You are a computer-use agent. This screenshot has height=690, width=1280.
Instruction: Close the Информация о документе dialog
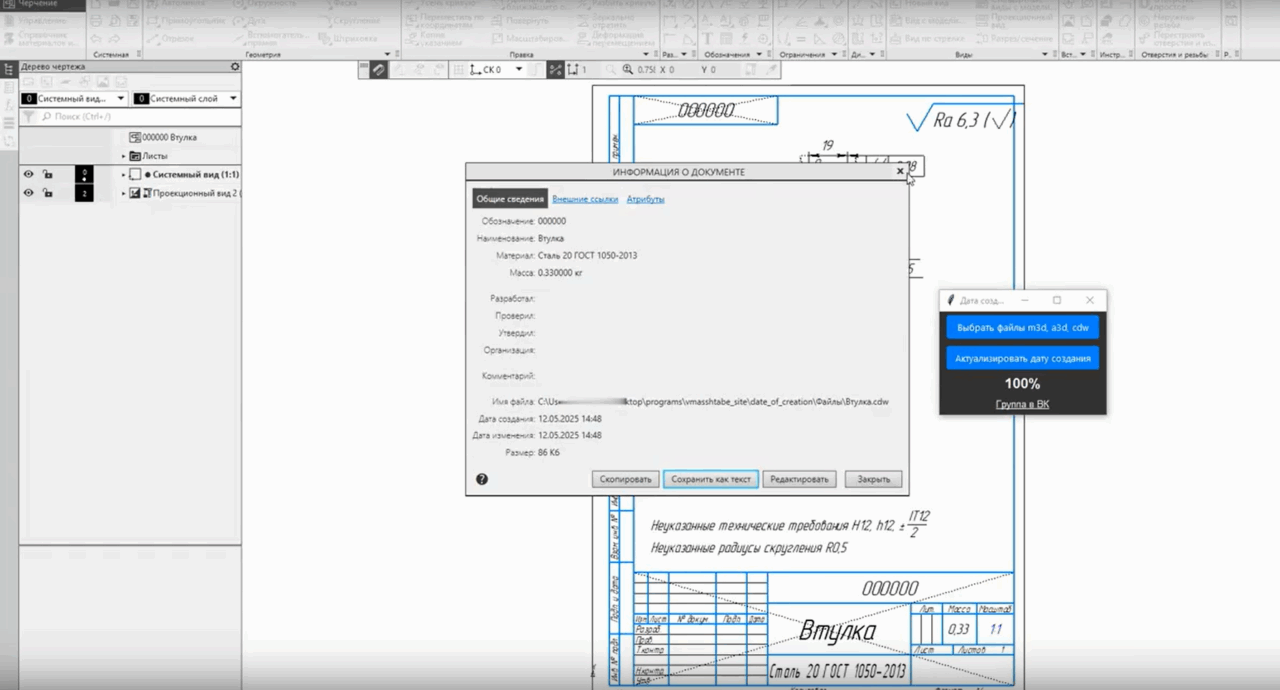pyautogui.click(x=900, y=171)
